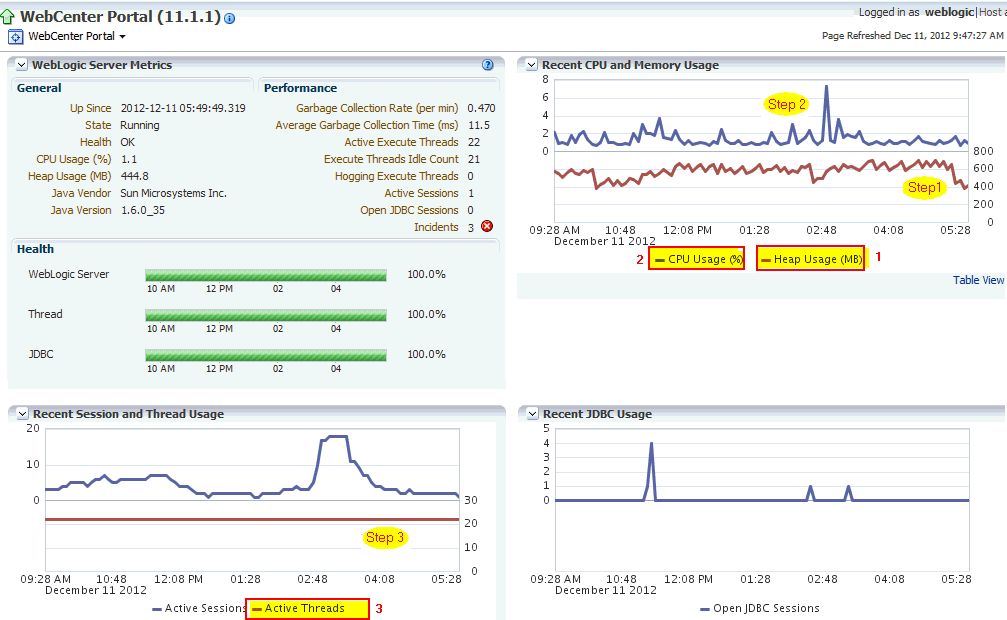Click the red incidents error icon
The image size is (1007, 620).
487,226
